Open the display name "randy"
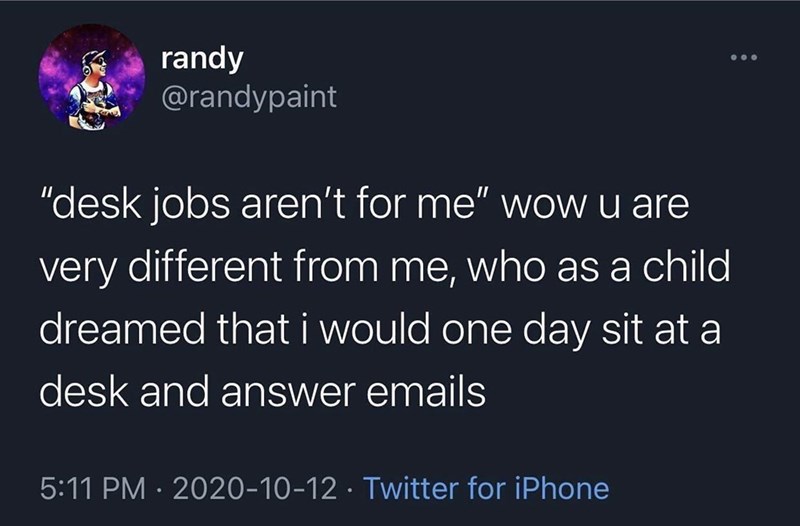800x526 pixels. (x=201, y=59)
